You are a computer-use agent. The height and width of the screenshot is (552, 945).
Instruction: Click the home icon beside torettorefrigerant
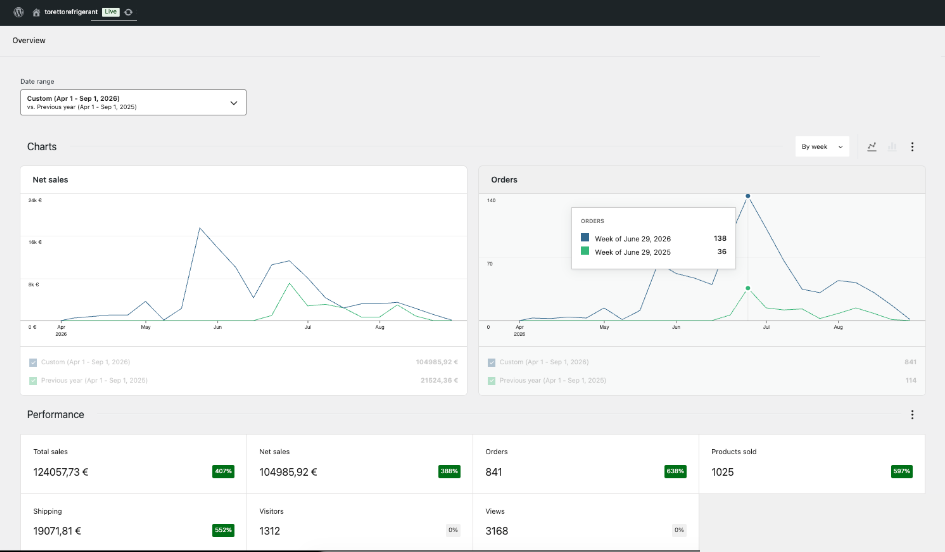(x=36, y=12)
